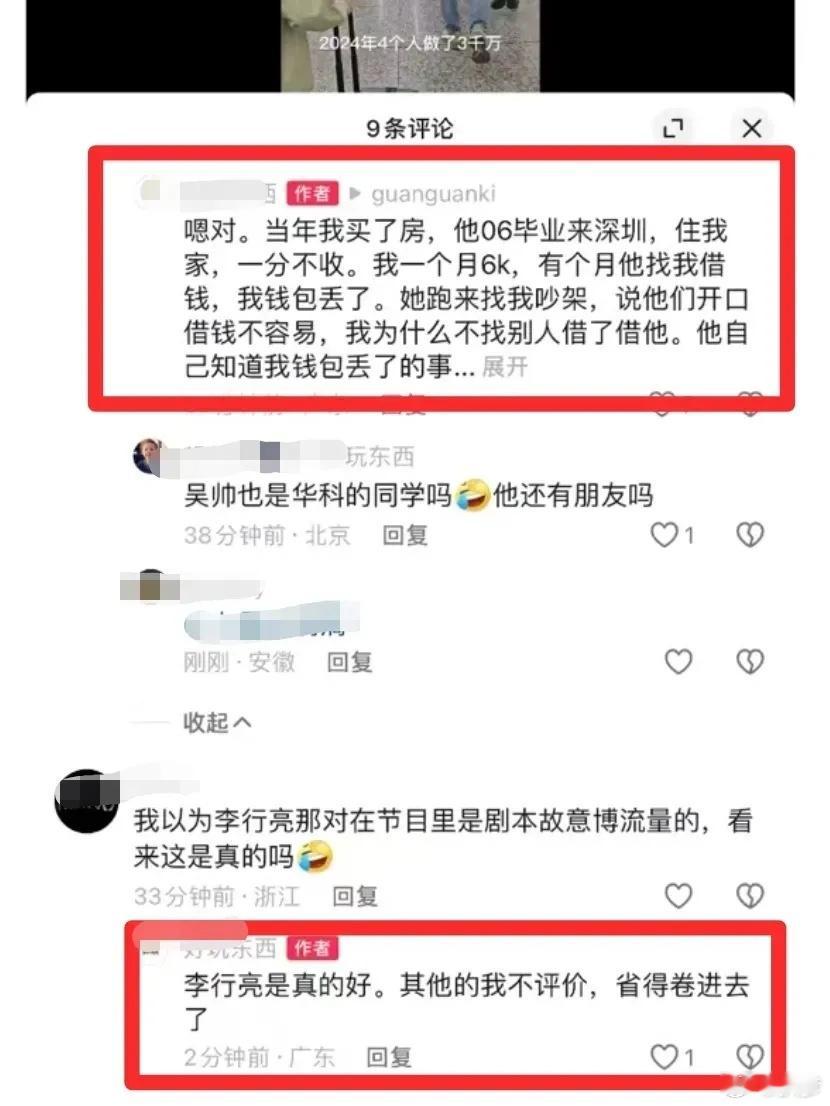
Task: Like the 李行亮 comment from 浙江
Action: (x=678, y=896)
